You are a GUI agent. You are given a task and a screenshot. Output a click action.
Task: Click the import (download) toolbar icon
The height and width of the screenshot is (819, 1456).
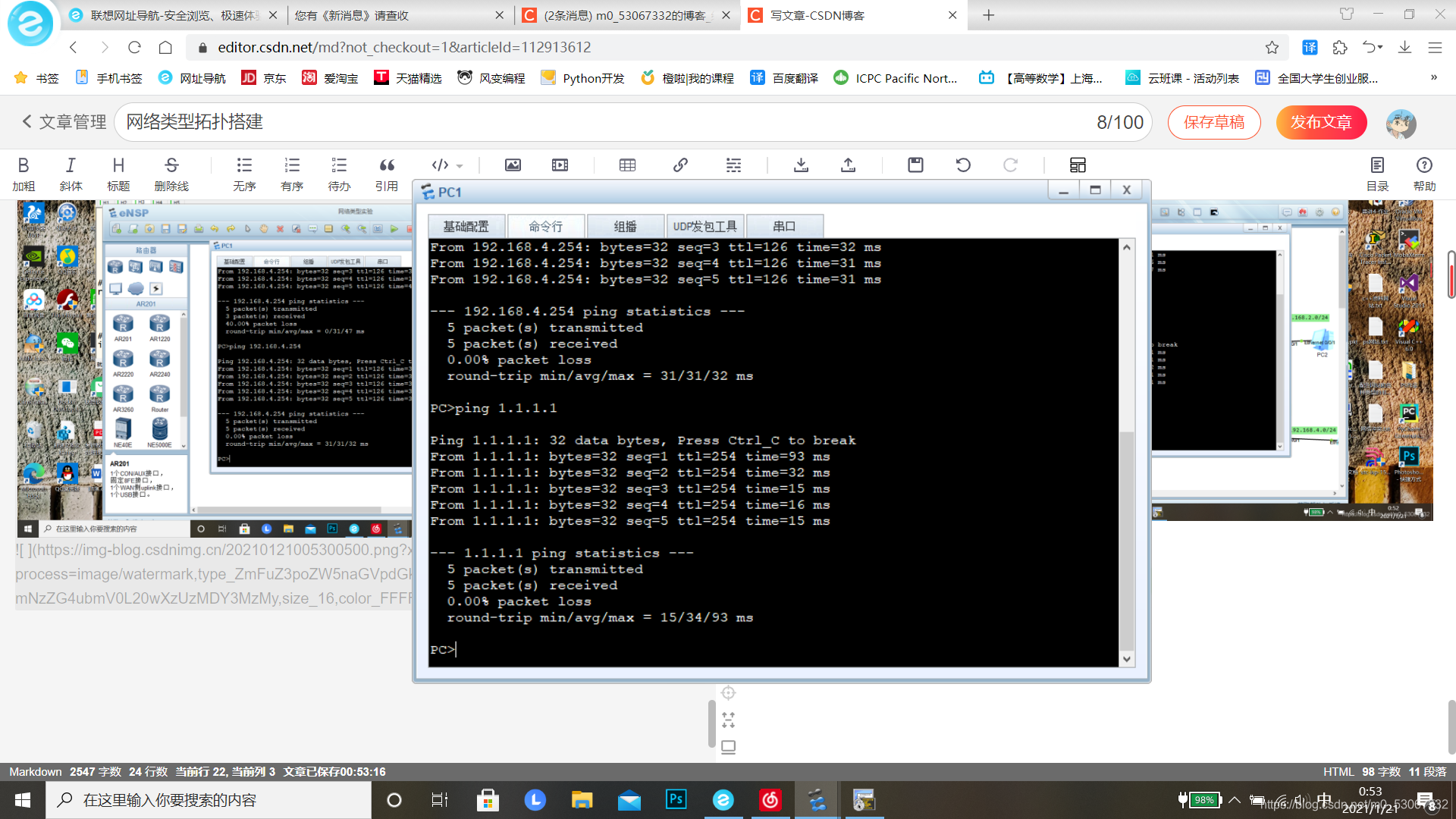pyautogui.click(x=801, y=165)
